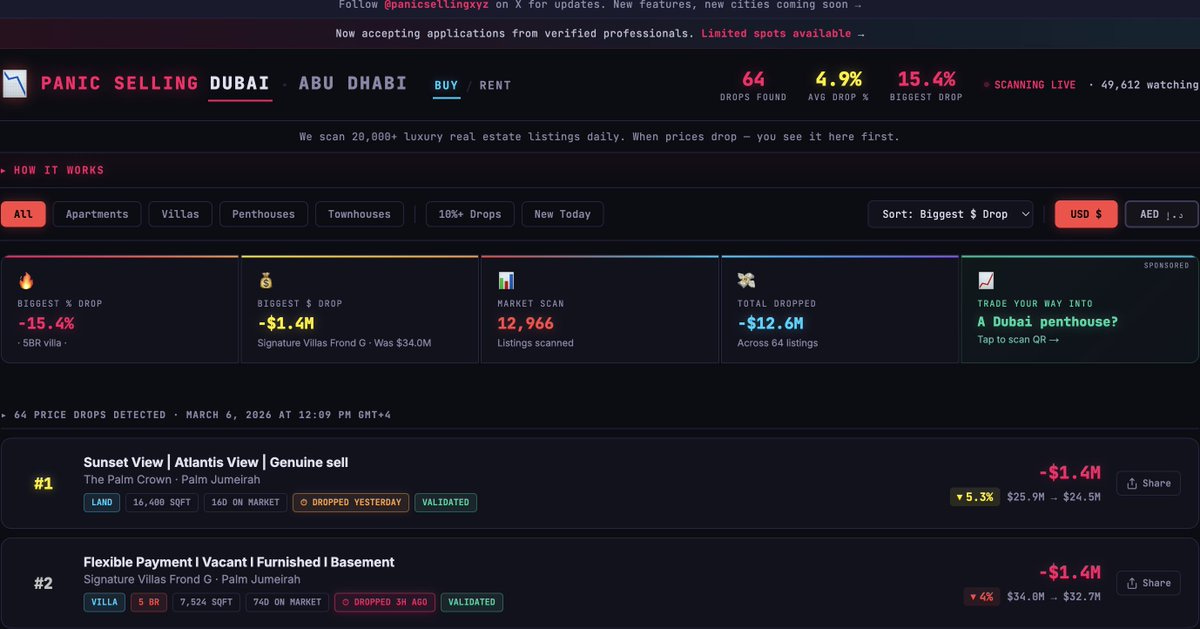
Task: Click the VILLA tag on listing #2
Action: tap(104, 602)
